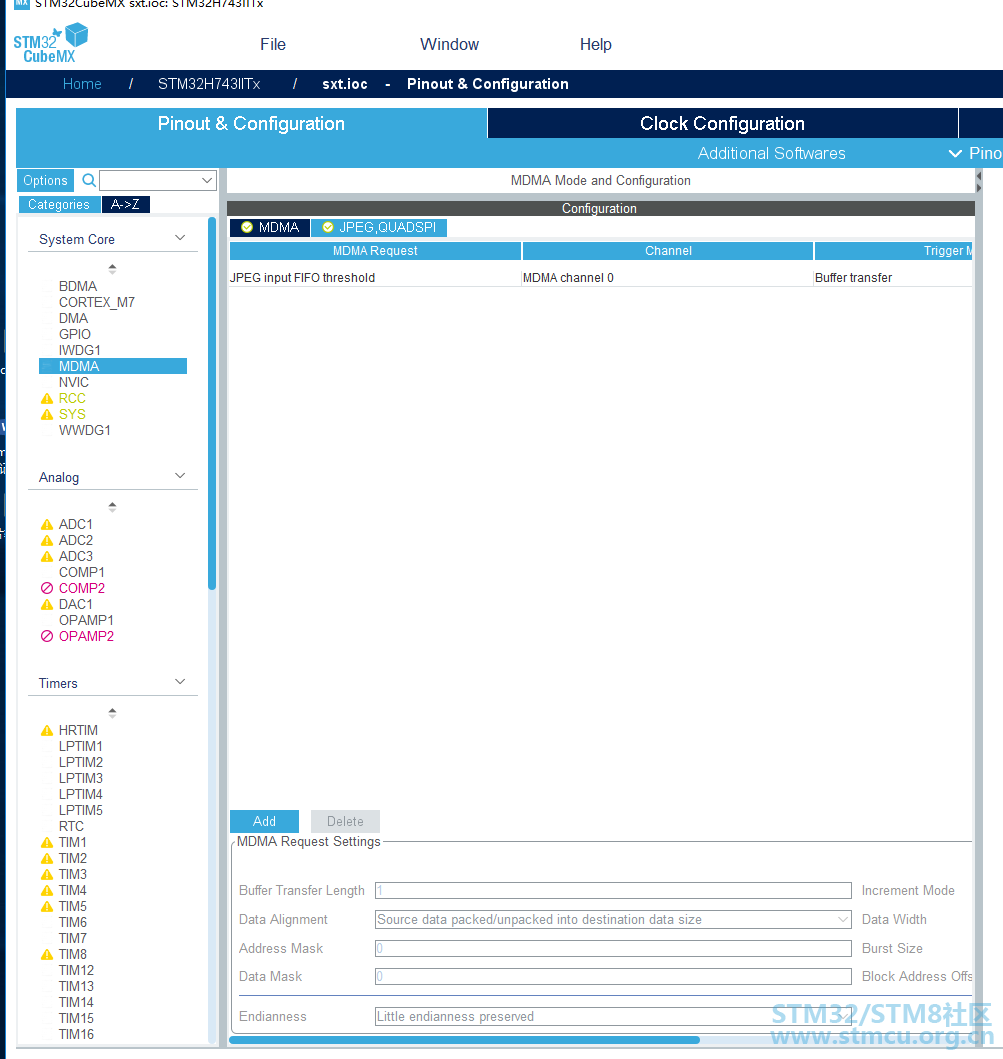Click the Delete request button
The height and width of the screenshot is (1059, 1003).
[345, 821]
